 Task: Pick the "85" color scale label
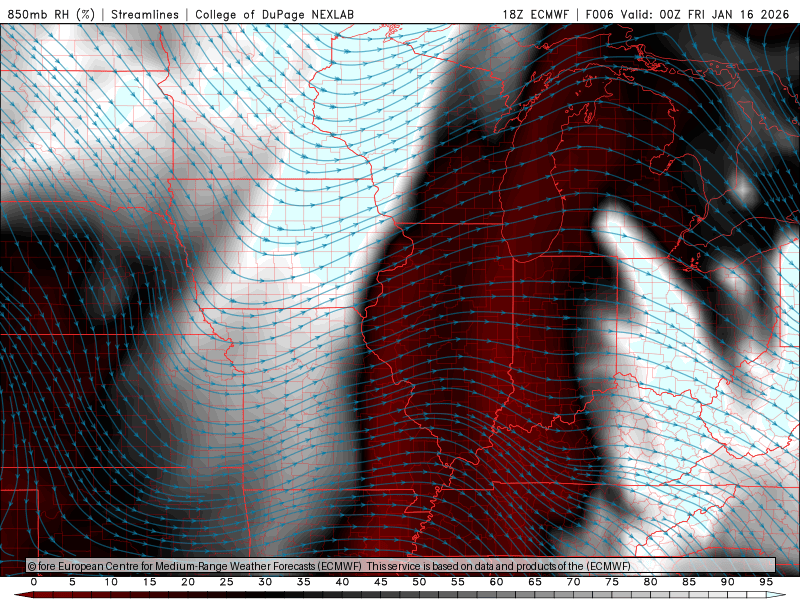pyautogui.click(x=689, y=582)
